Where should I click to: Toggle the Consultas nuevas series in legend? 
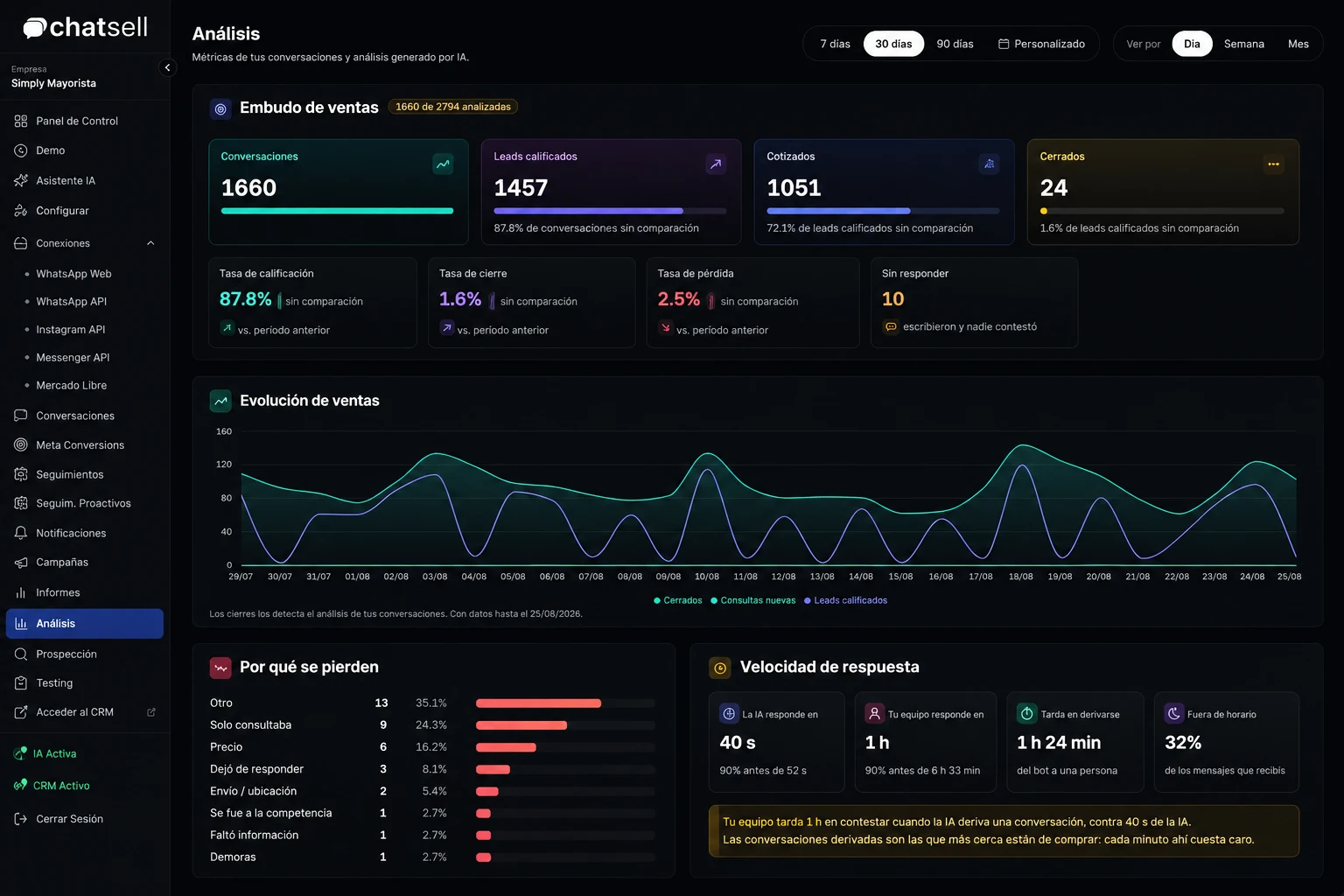click(x=753, y=600)
